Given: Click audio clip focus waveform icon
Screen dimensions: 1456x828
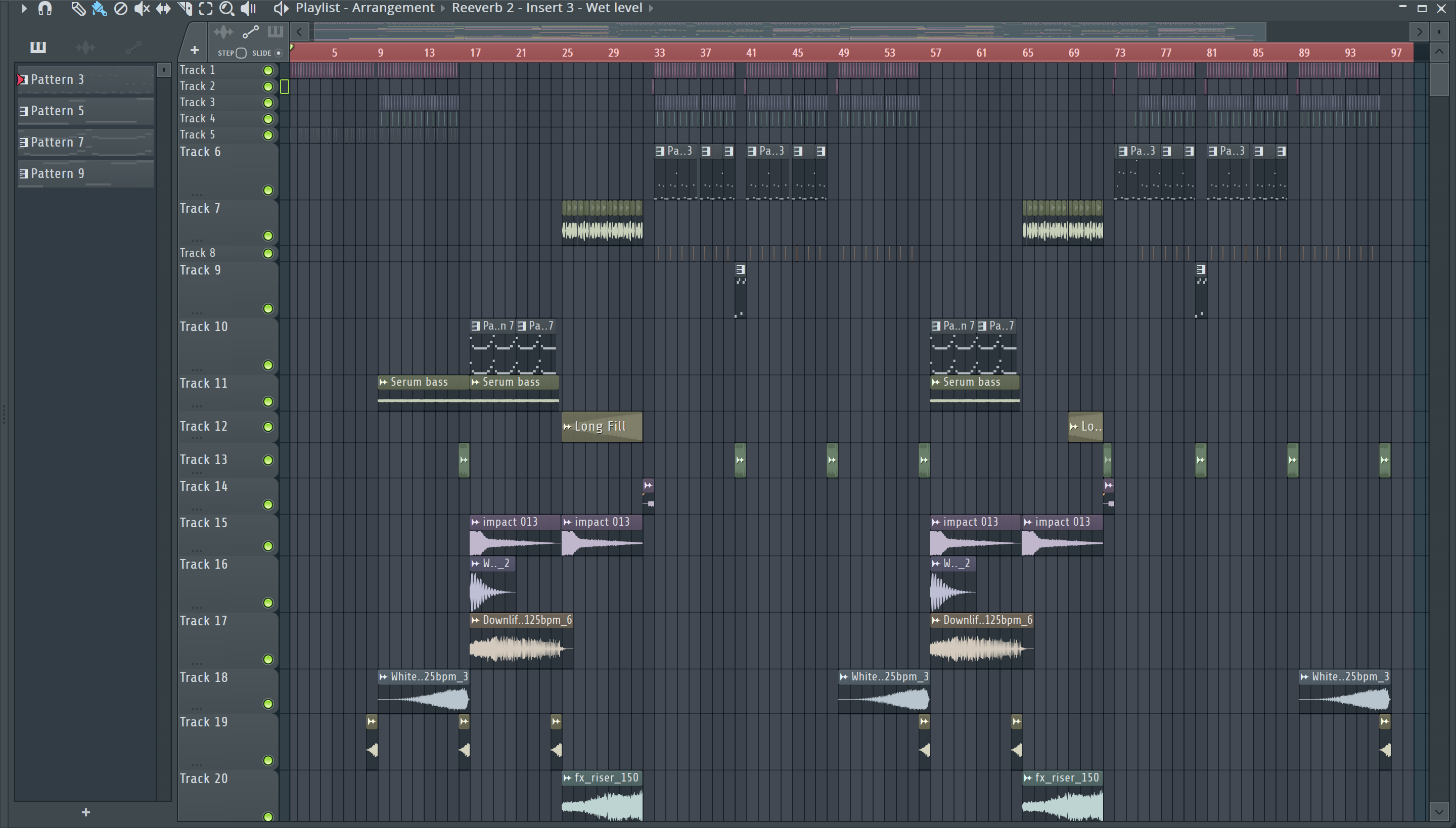Looking at the screenshot, I should 223,32.
